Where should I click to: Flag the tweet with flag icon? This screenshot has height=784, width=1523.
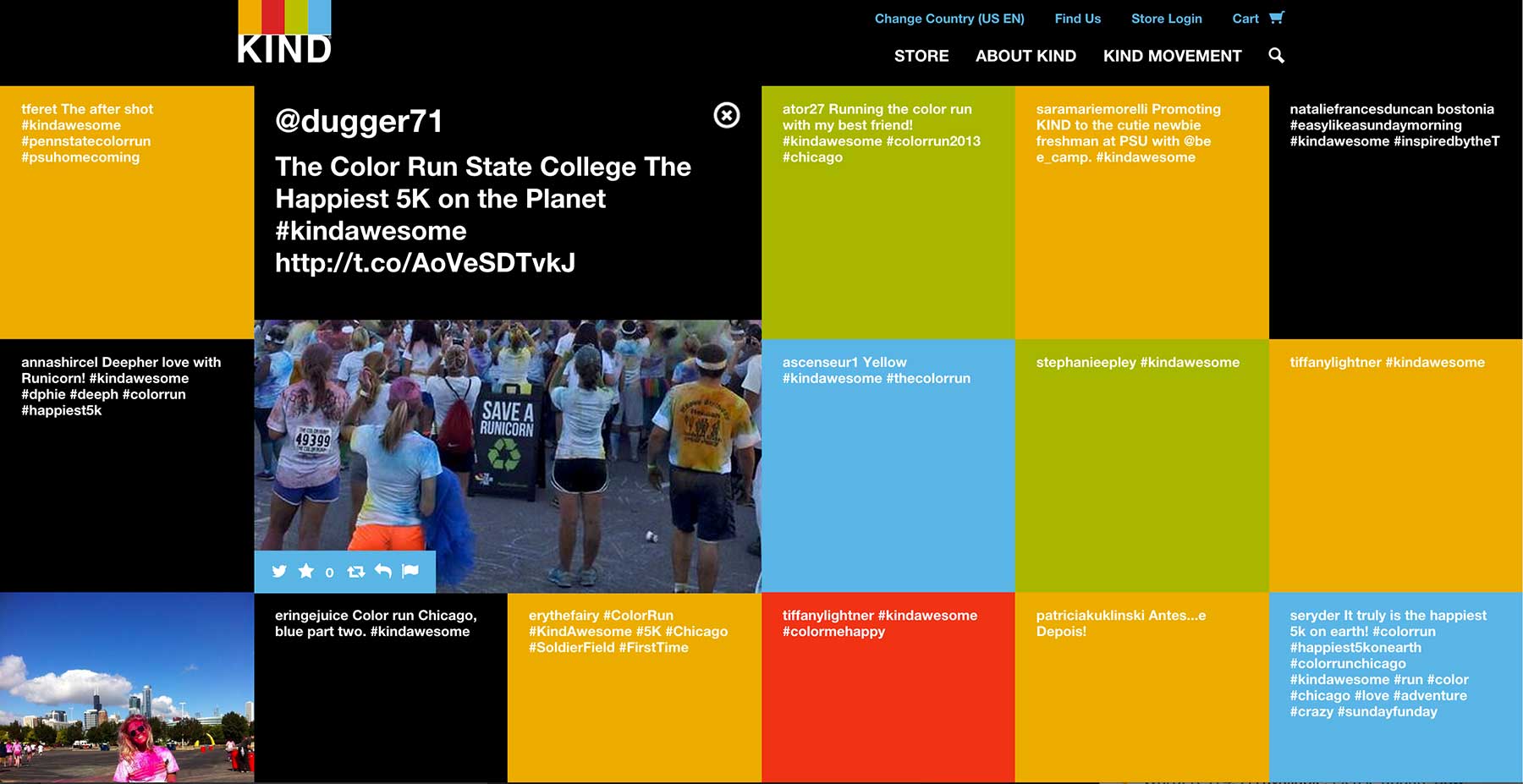410,572
